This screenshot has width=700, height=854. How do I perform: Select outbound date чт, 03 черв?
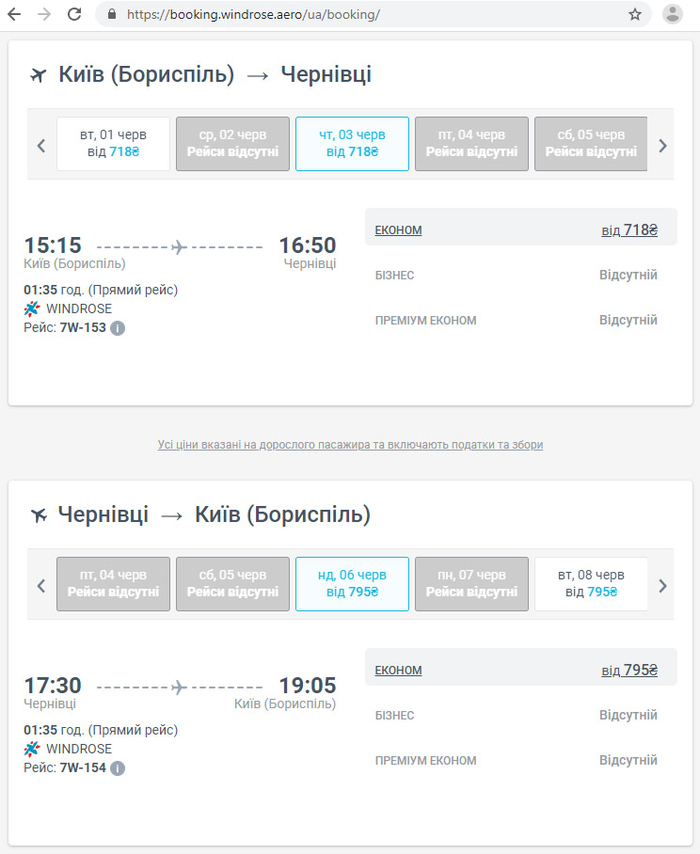tap(352, 143)
